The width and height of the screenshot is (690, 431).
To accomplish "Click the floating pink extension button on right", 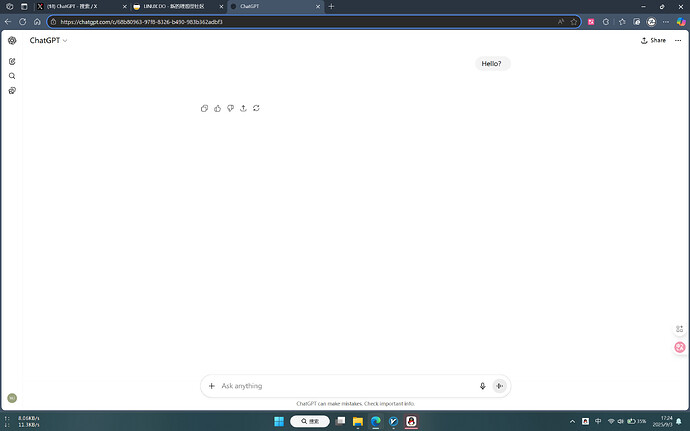I will pyautogui.click(x=680, y=347).
